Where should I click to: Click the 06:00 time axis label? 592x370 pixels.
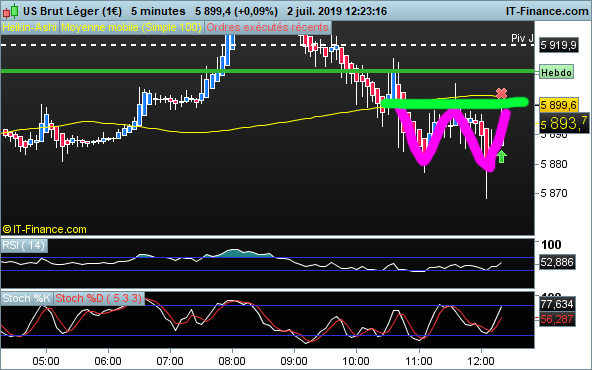pos(108,361)
